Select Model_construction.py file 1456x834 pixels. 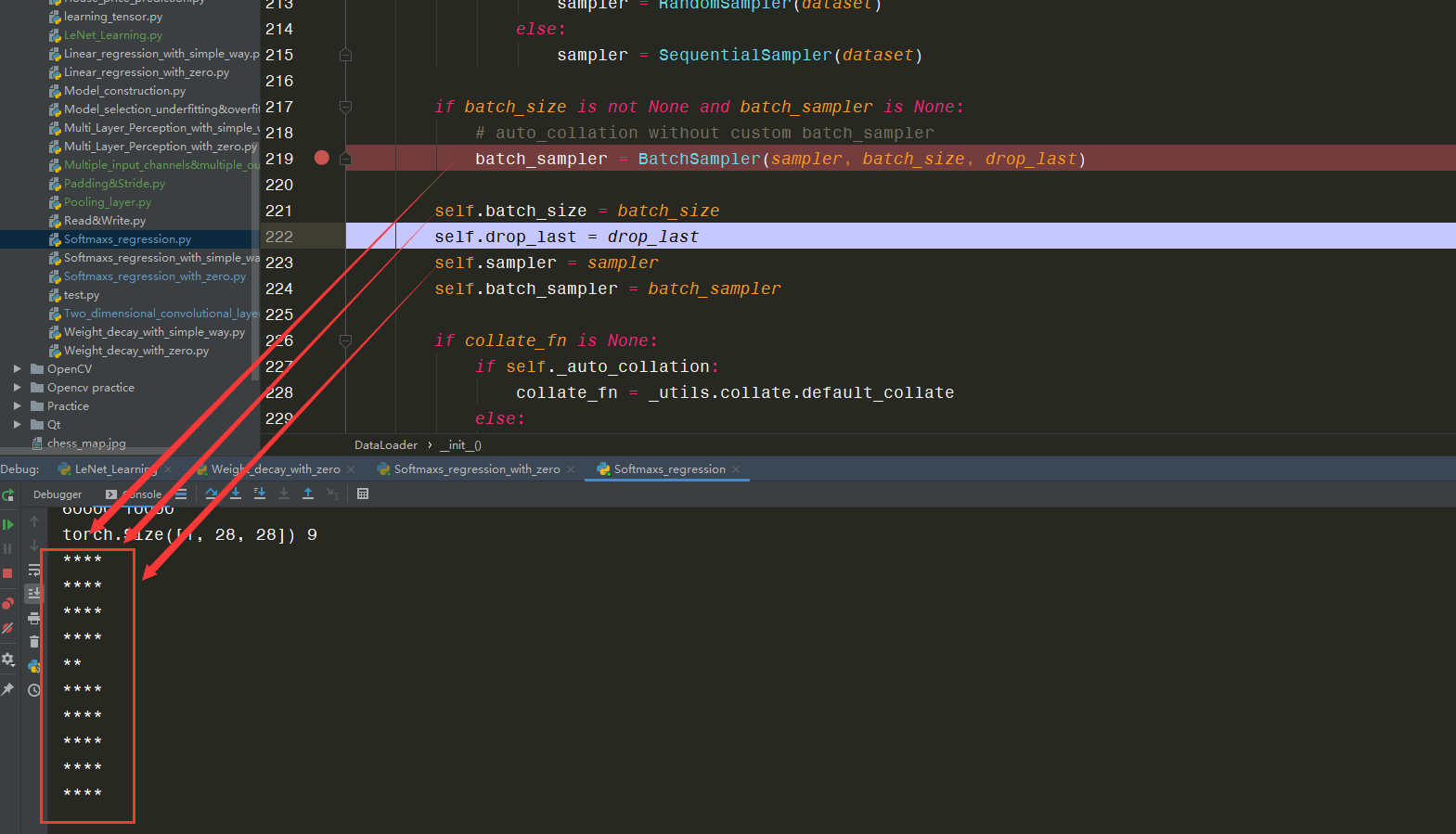tap(124, 91)
